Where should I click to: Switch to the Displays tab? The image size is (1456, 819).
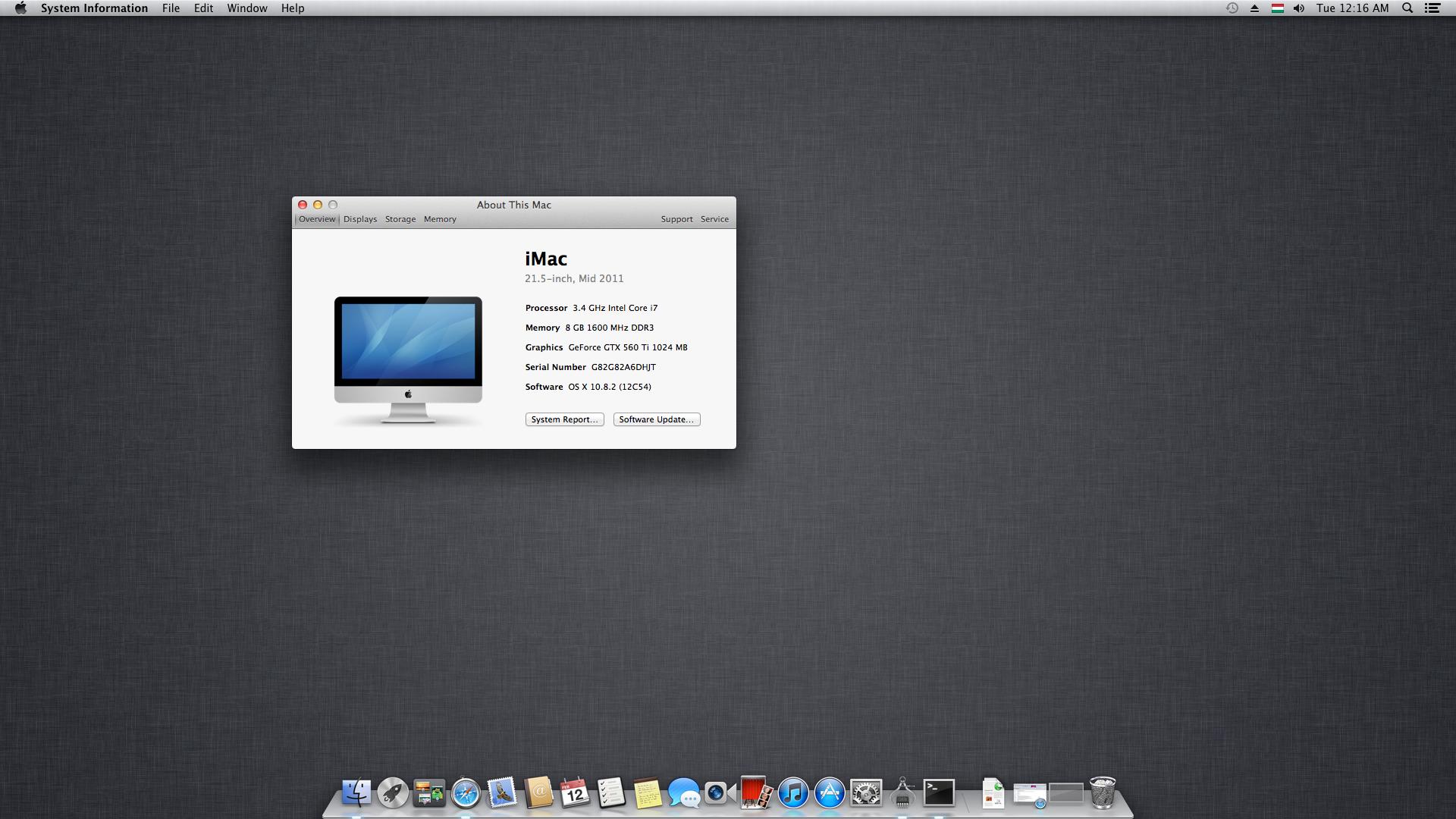pyautogui.click(x=360, y=219)
